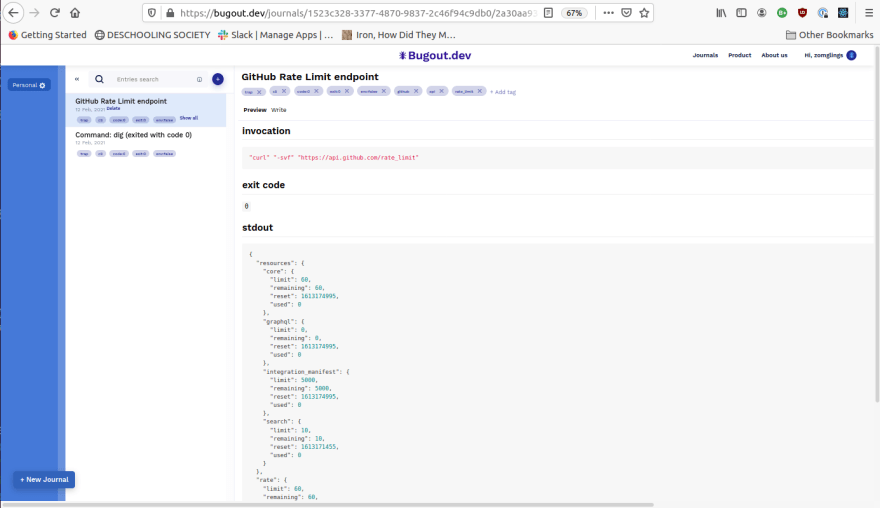The image size is (880, 508).
Task: Show all tags of the first entry
Action: [x=189, y=118]
